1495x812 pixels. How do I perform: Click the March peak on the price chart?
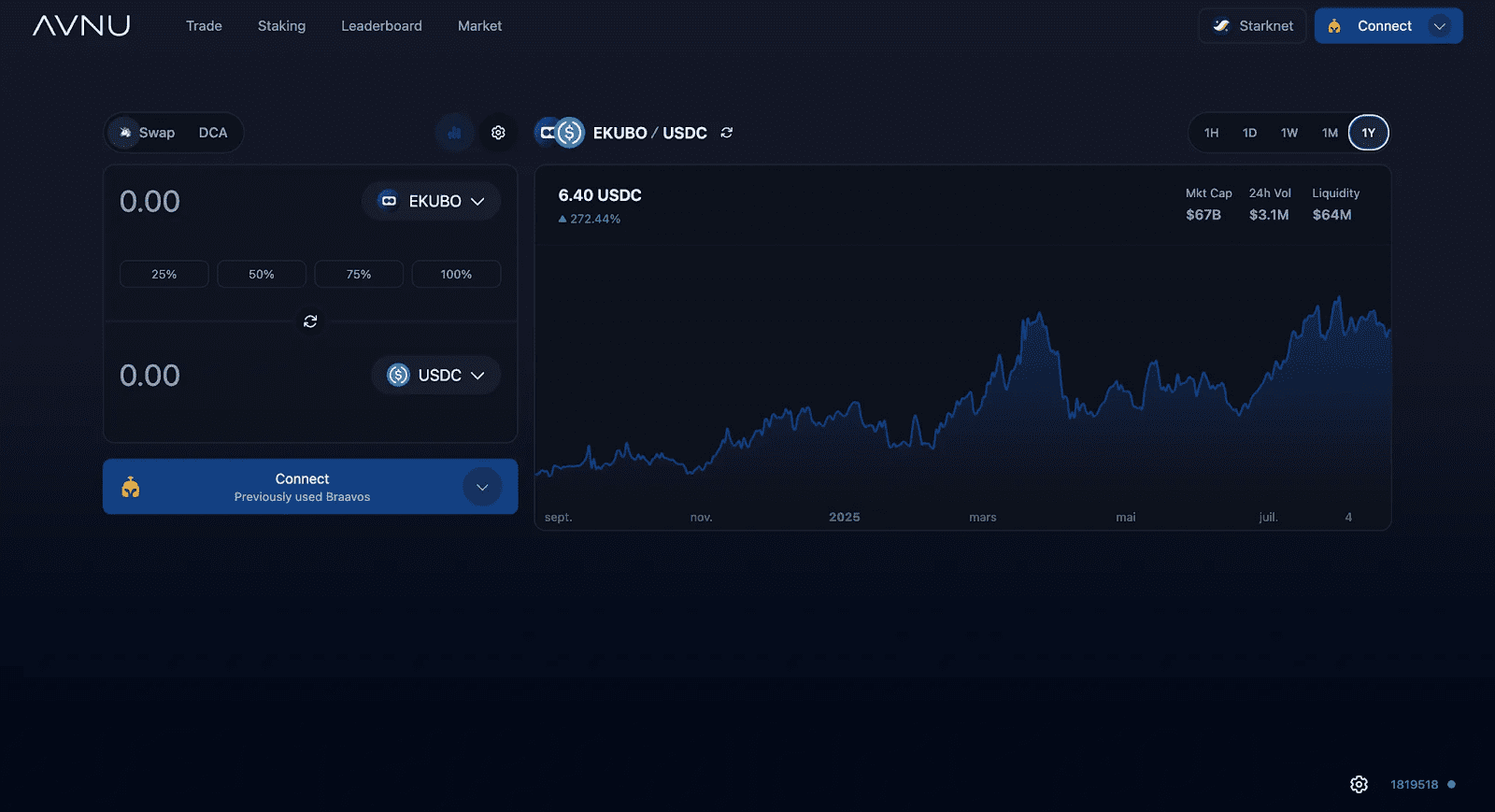pyautogui.click(x=1038, y=315)
